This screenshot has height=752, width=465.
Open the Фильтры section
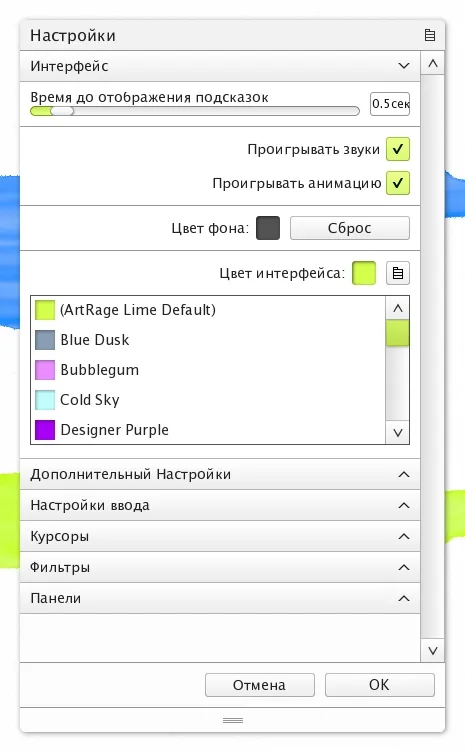[220, 567]
